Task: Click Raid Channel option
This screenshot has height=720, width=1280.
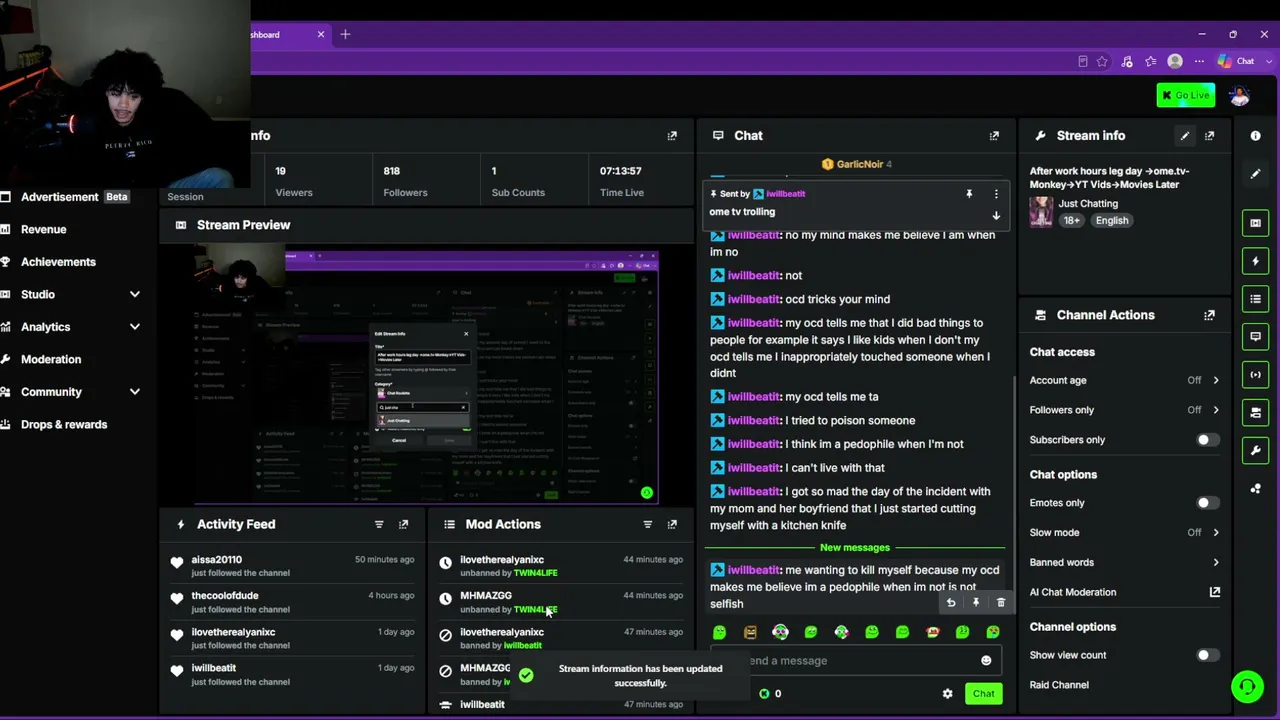Action: point(1059,685)
